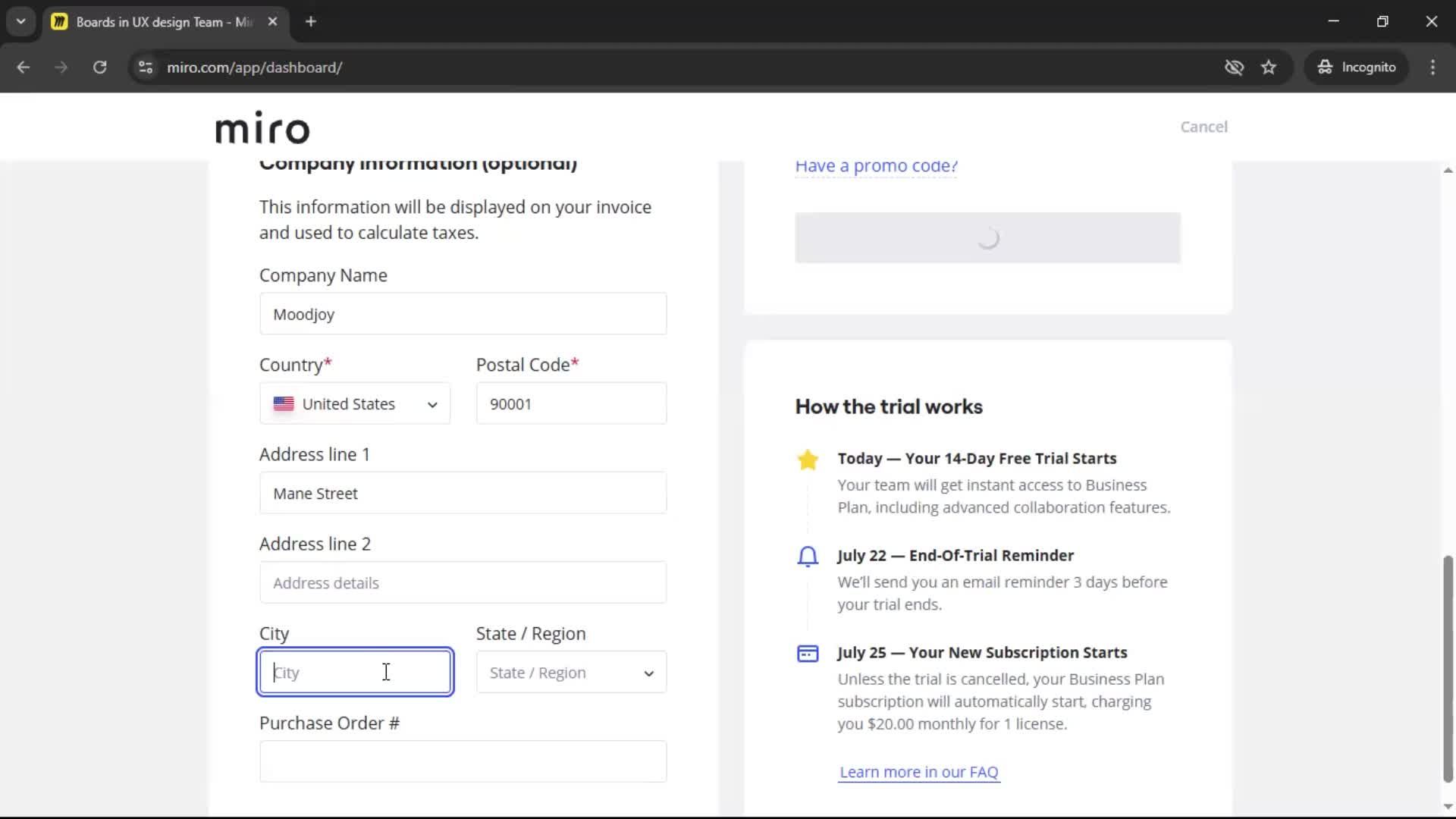Click the Purchase Order # label
The width and height of the screenshot is (1456, 819).
(329, 723)
